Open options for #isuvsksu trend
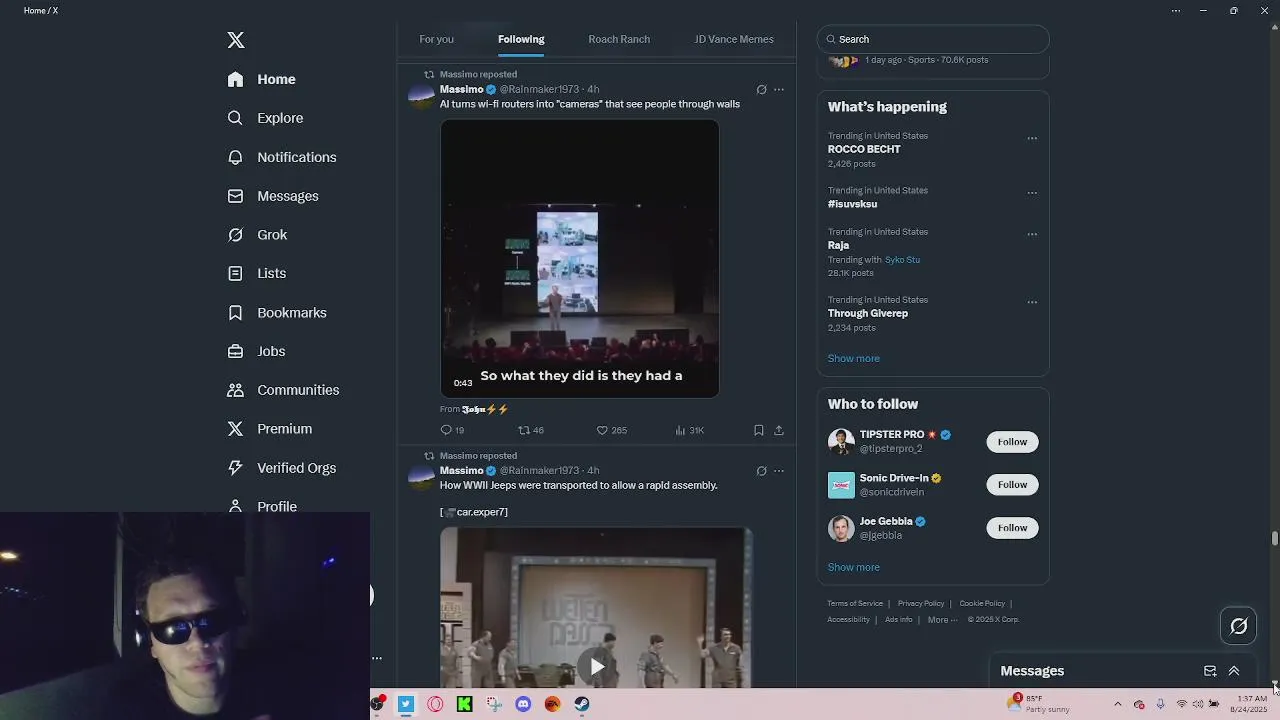Viewport: 1280px width, 720px height. tap(1032, 193)
